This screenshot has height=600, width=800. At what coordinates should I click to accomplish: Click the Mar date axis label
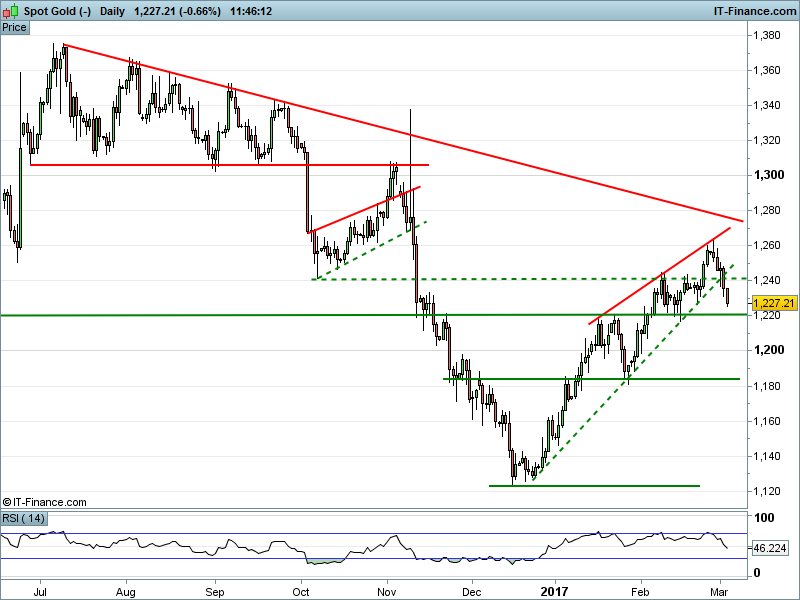pos(719,592)
